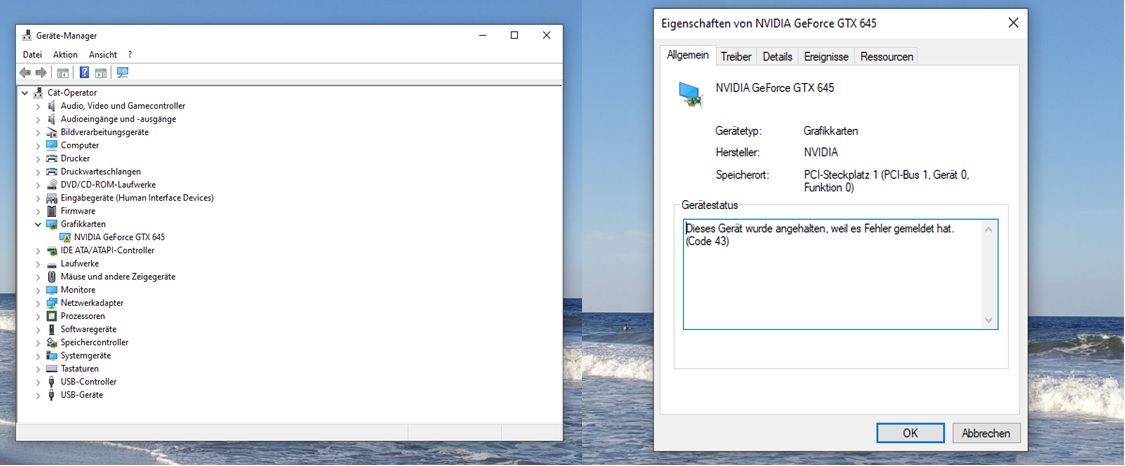Click the 'PCI-Steckplatz 1' Speicherort value
This screenshot has width=1125, height=466.
(887, 181)
